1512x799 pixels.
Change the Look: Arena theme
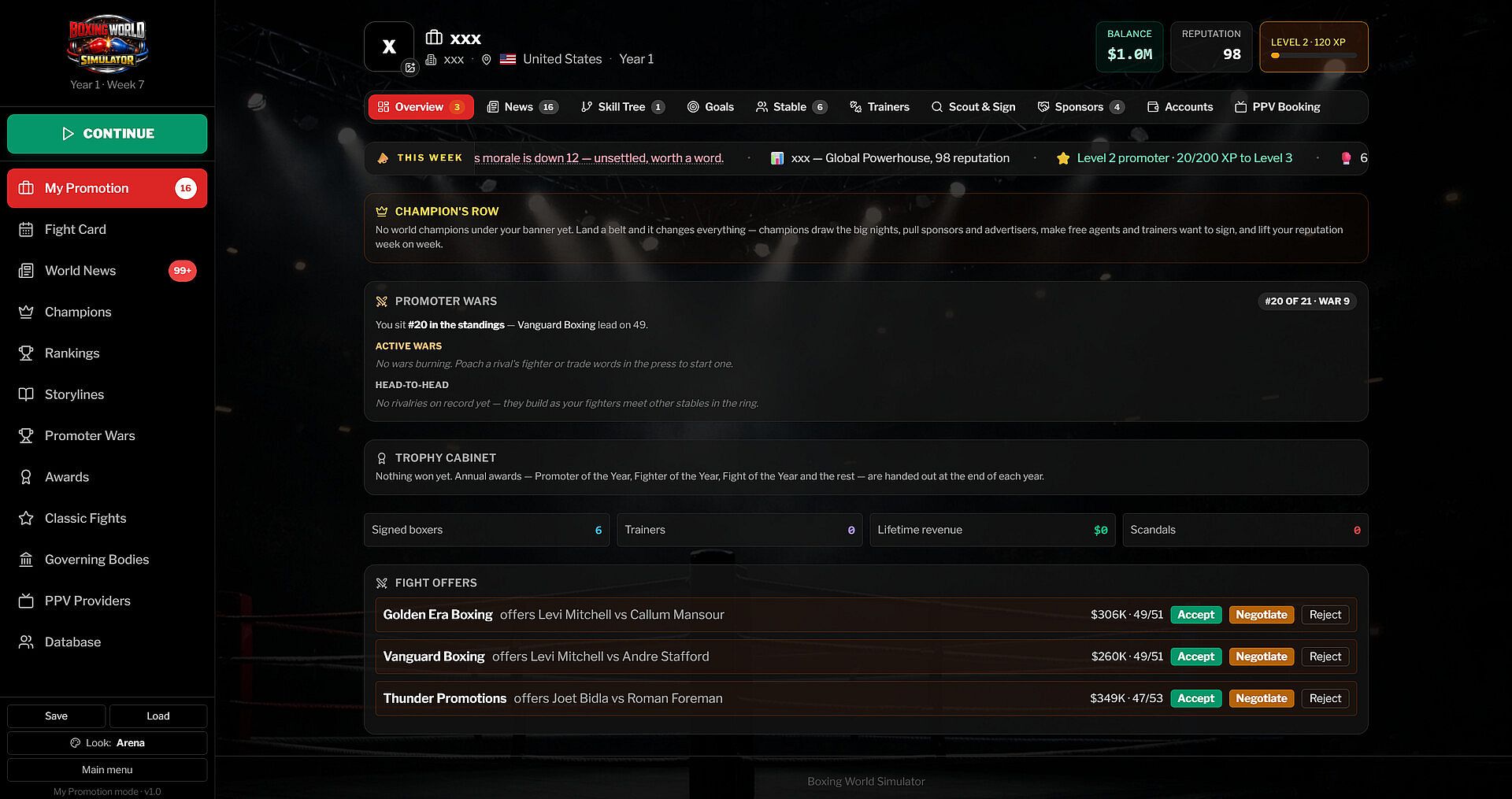coord(107,743)
